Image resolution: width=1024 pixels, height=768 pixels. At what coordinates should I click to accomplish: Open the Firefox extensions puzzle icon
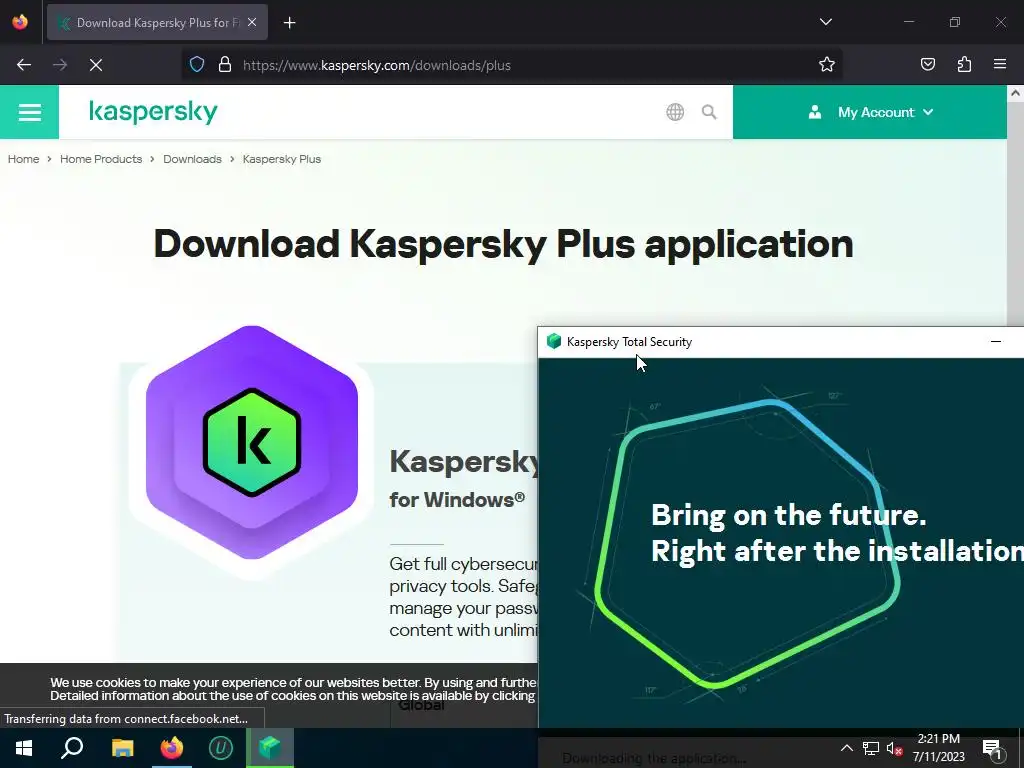(x=965, y=65)
